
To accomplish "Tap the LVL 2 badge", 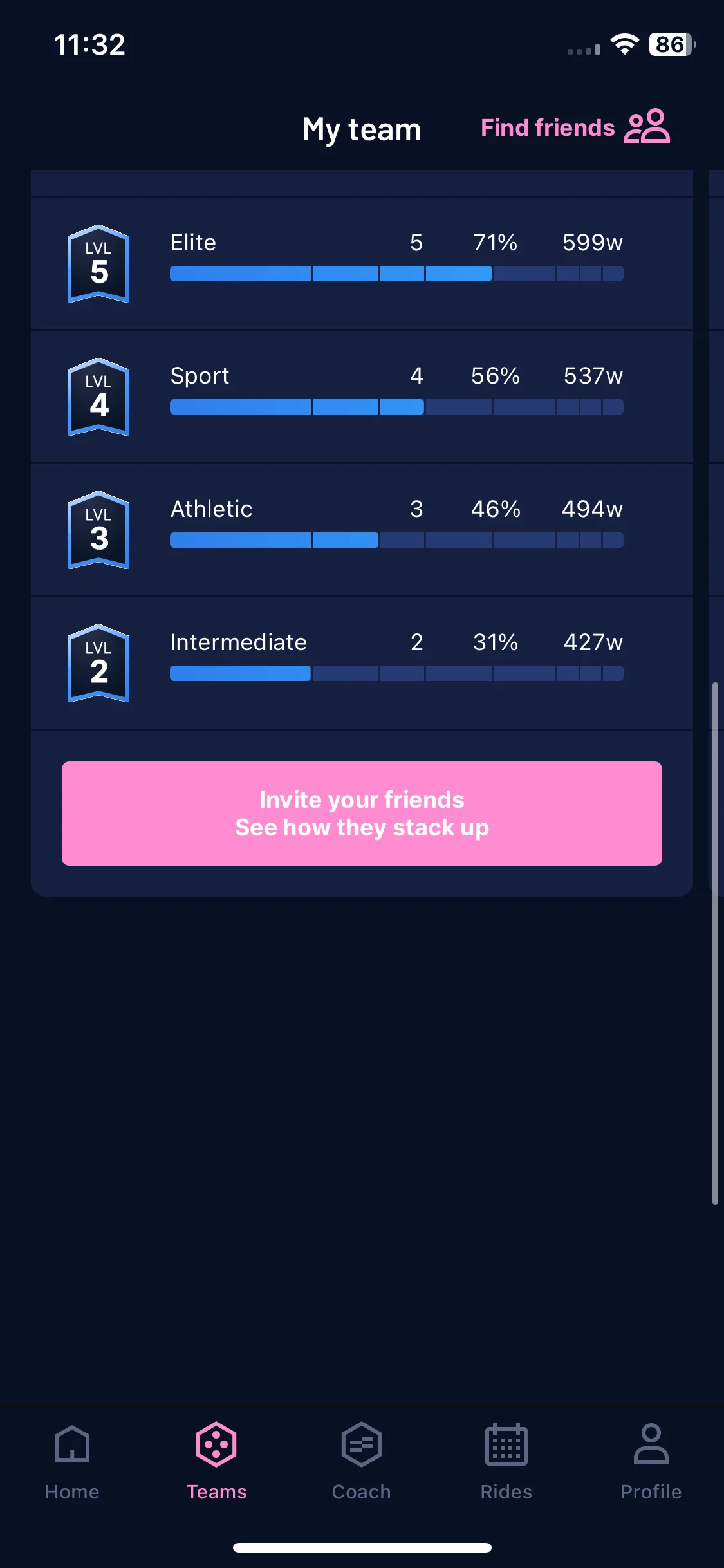I will pos(98,664).
